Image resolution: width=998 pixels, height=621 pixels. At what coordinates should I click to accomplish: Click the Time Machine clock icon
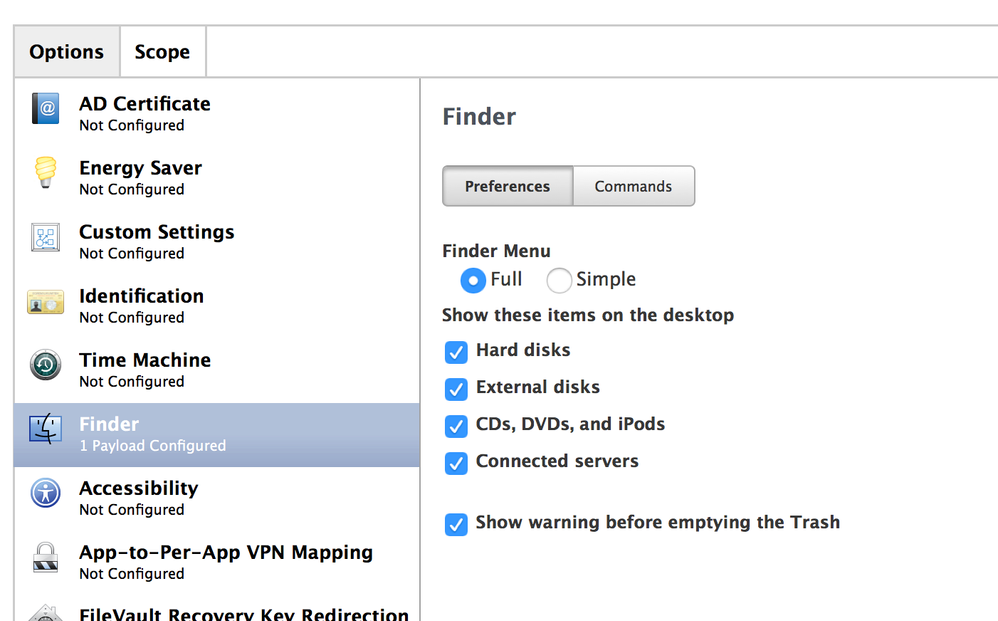pyautogui.click(x=46, y=365)
